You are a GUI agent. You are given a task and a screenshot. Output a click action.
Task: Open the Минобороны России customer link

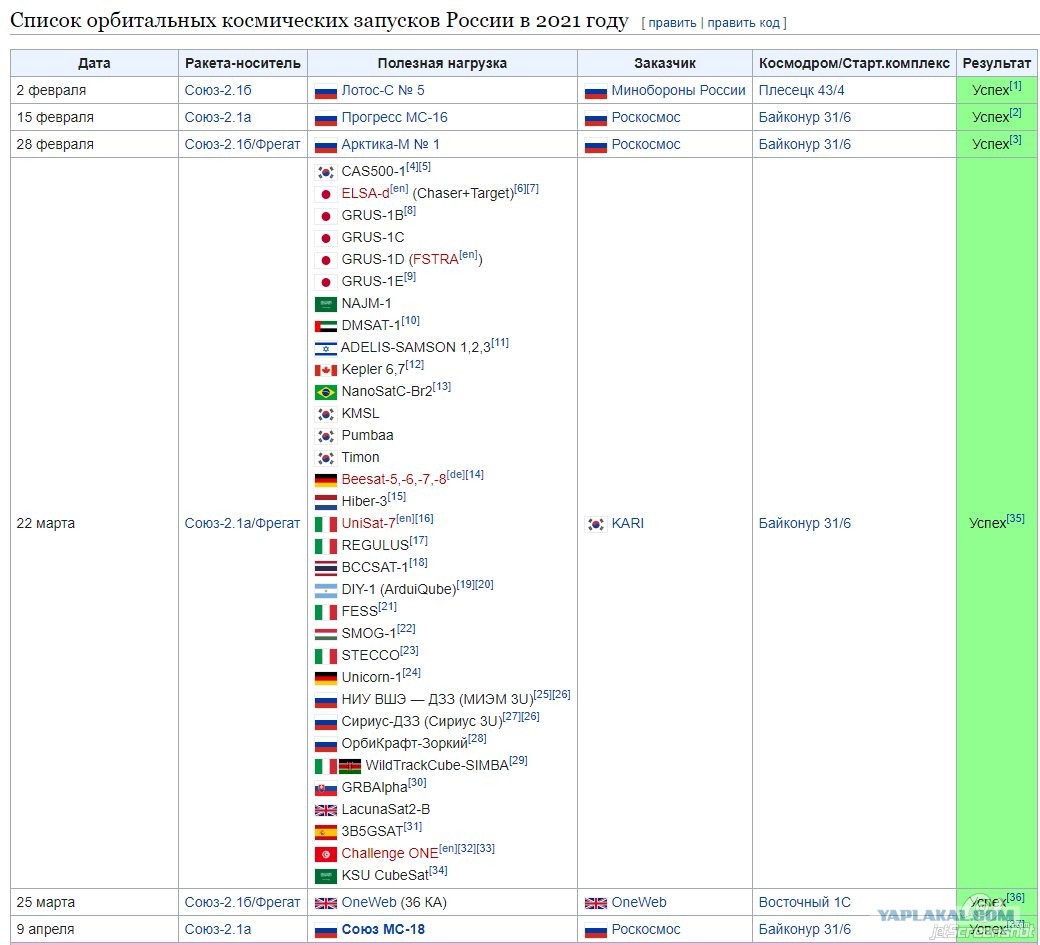click(x=678, y=90)
